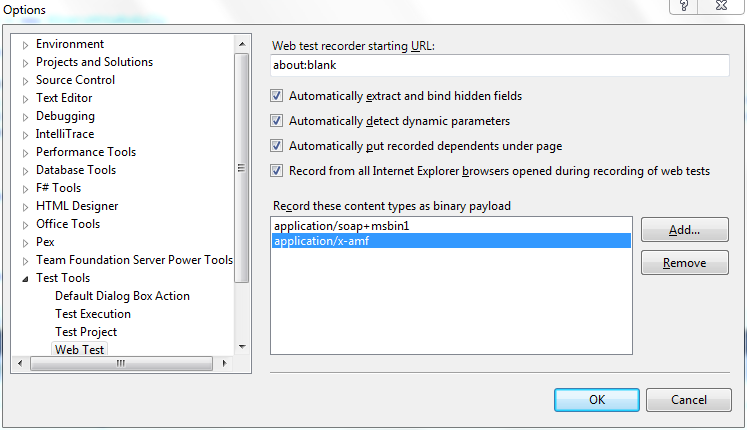The width and height of the screenshot is (747, 430).
Task: Click the Add... button
Action: click(685, 230)
